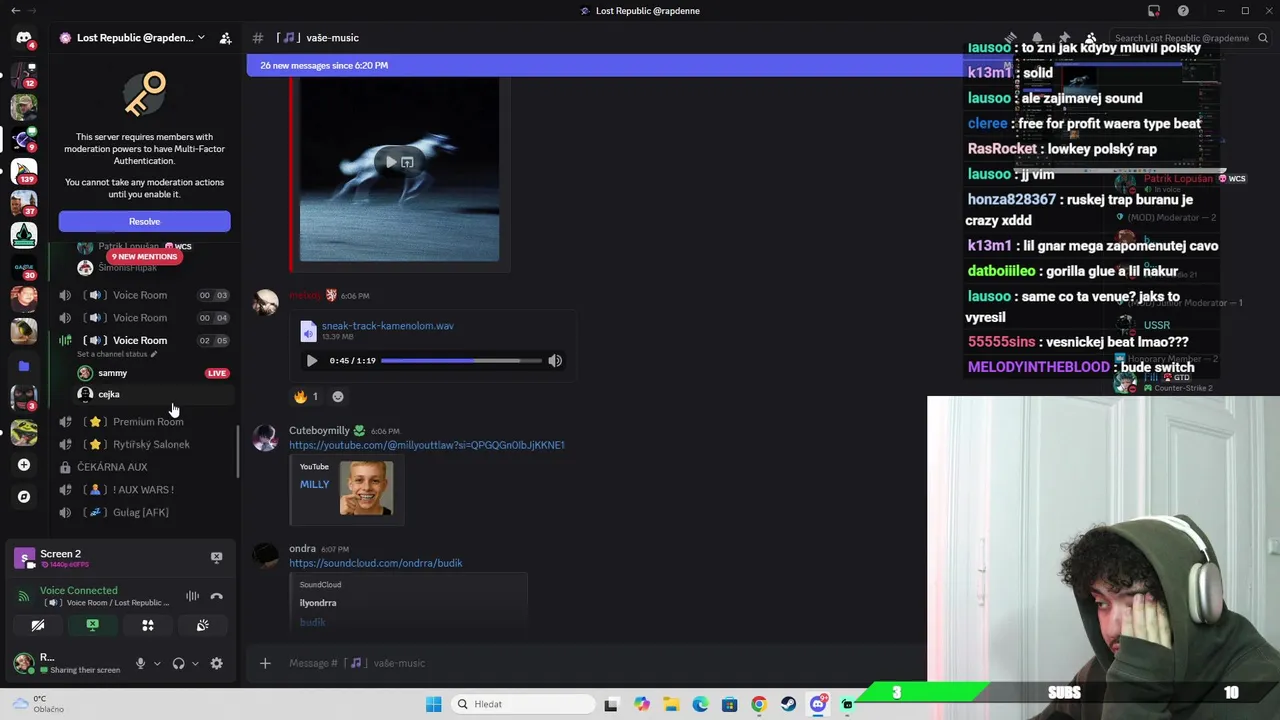The height and width of the screenshot is (720, 1280).
Task: Join Rytířský Salonek voice channel
Action: click(143, 444)
